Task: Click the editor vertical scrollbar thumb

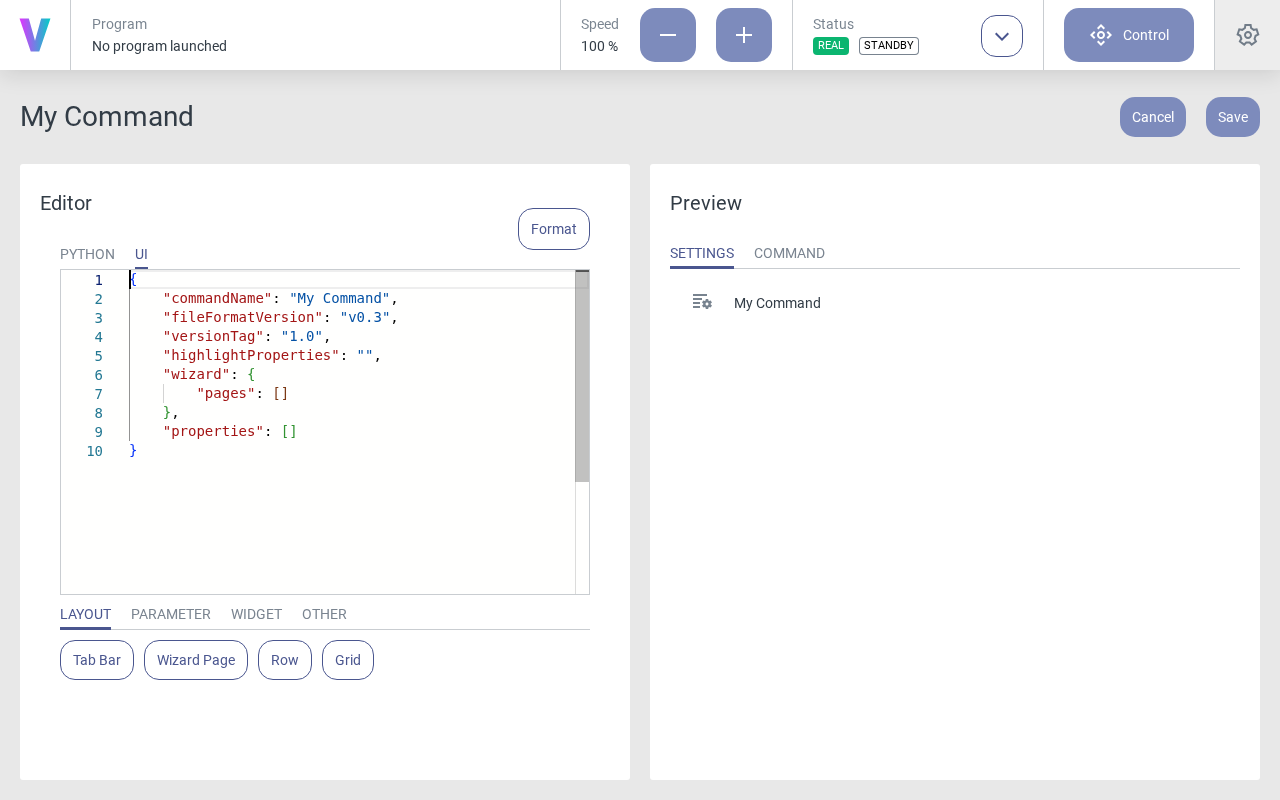Action: click(582, 376)
